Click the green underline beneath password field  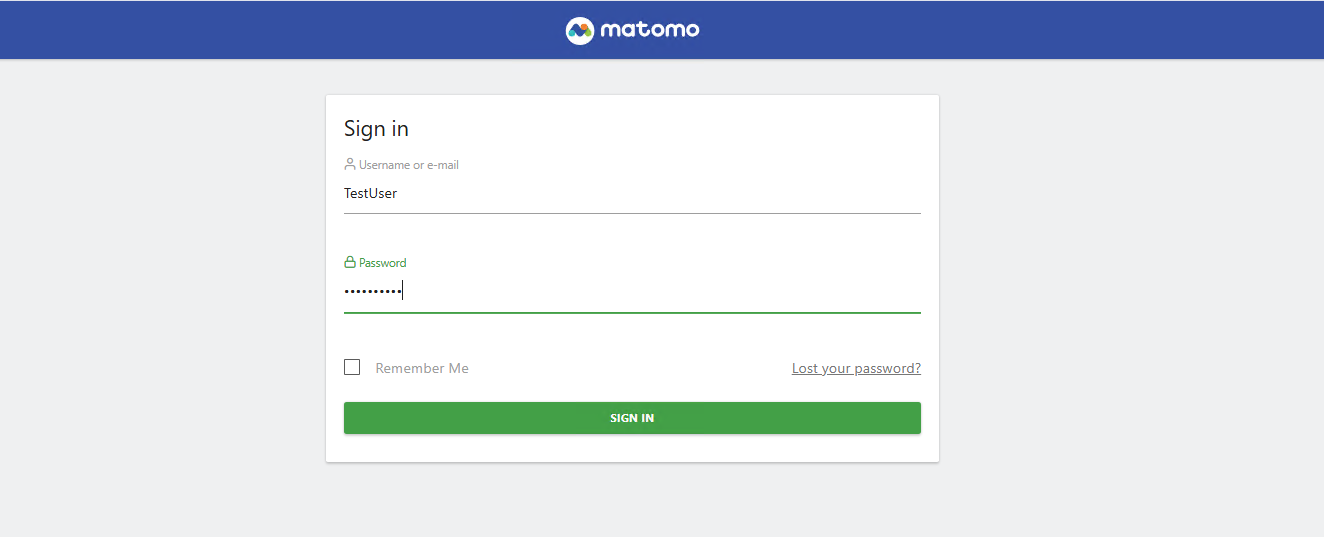tap(632, 313)
